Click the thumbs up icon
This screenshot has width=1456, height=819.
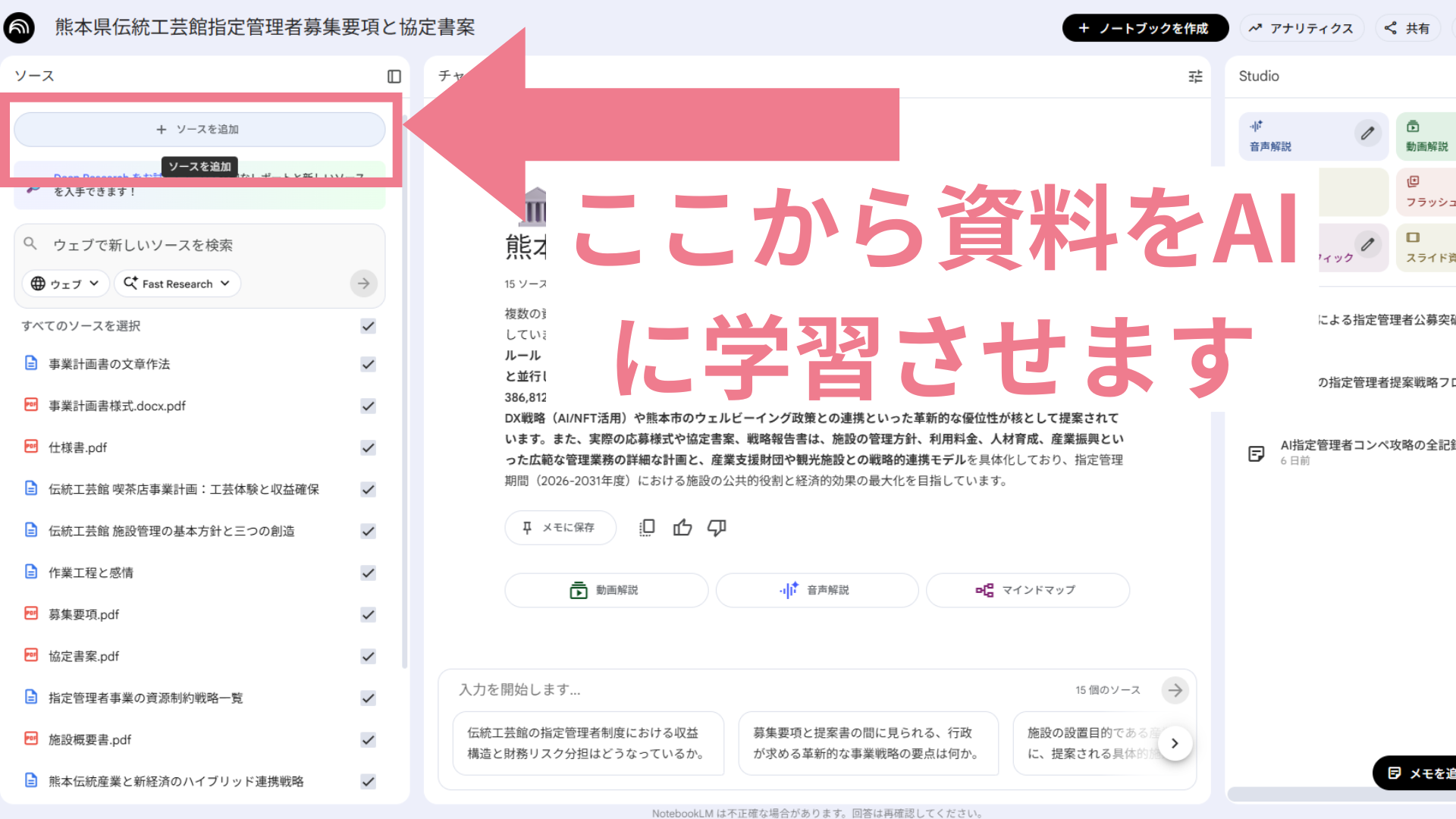coord(682,528)
